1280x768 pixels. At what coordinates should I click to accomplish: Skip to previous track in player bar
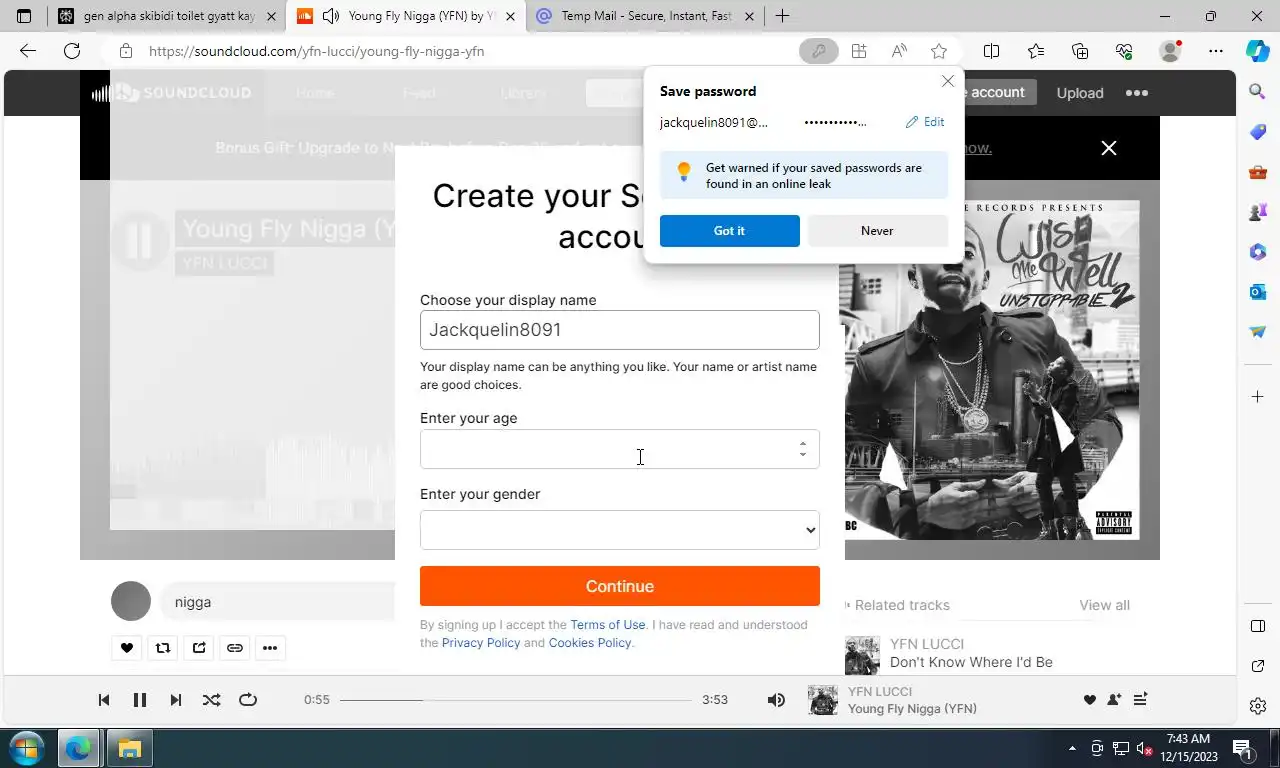coord(104,700)
